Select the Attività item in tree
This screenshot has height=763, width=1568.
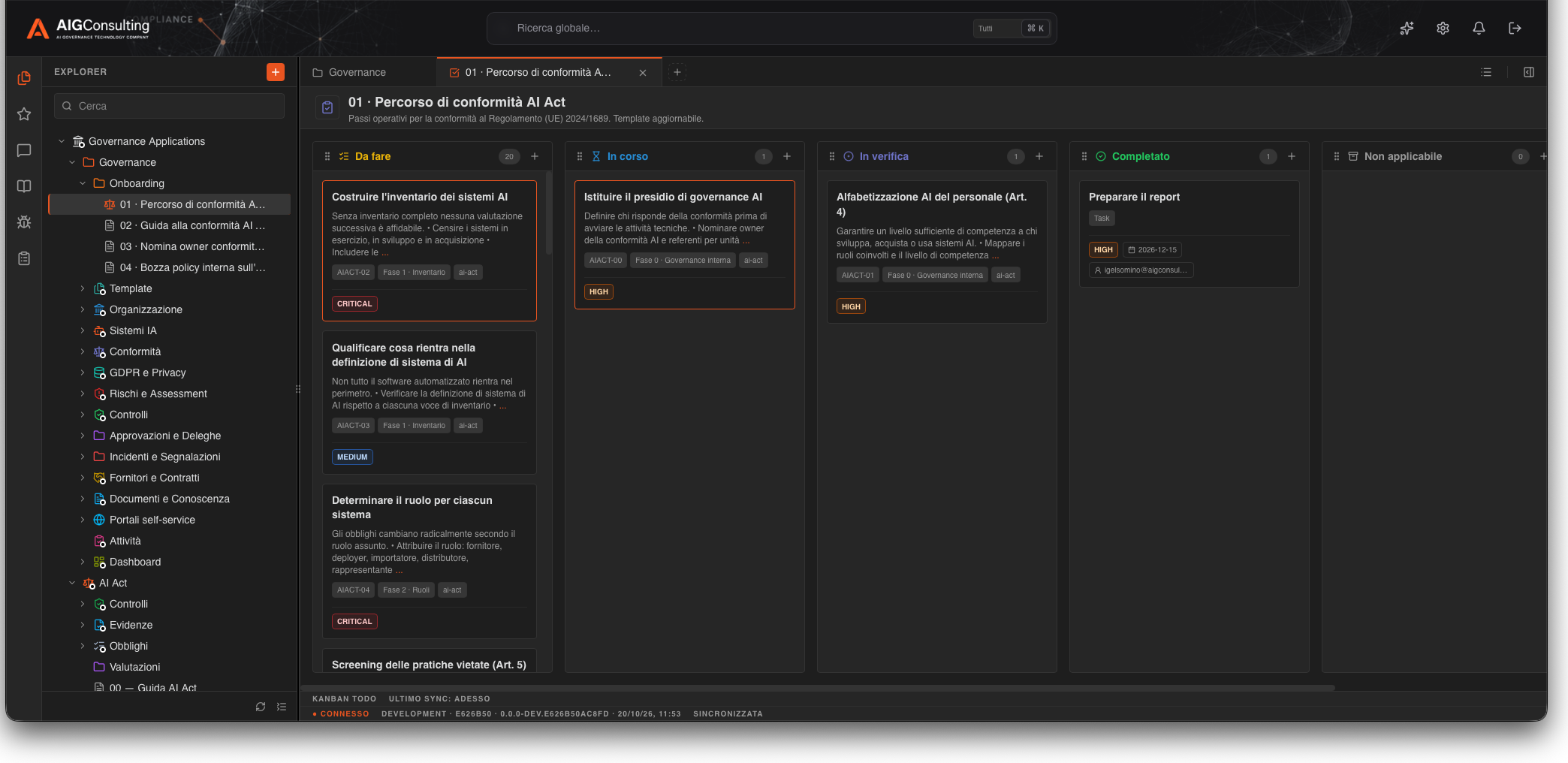coord(170,541)
